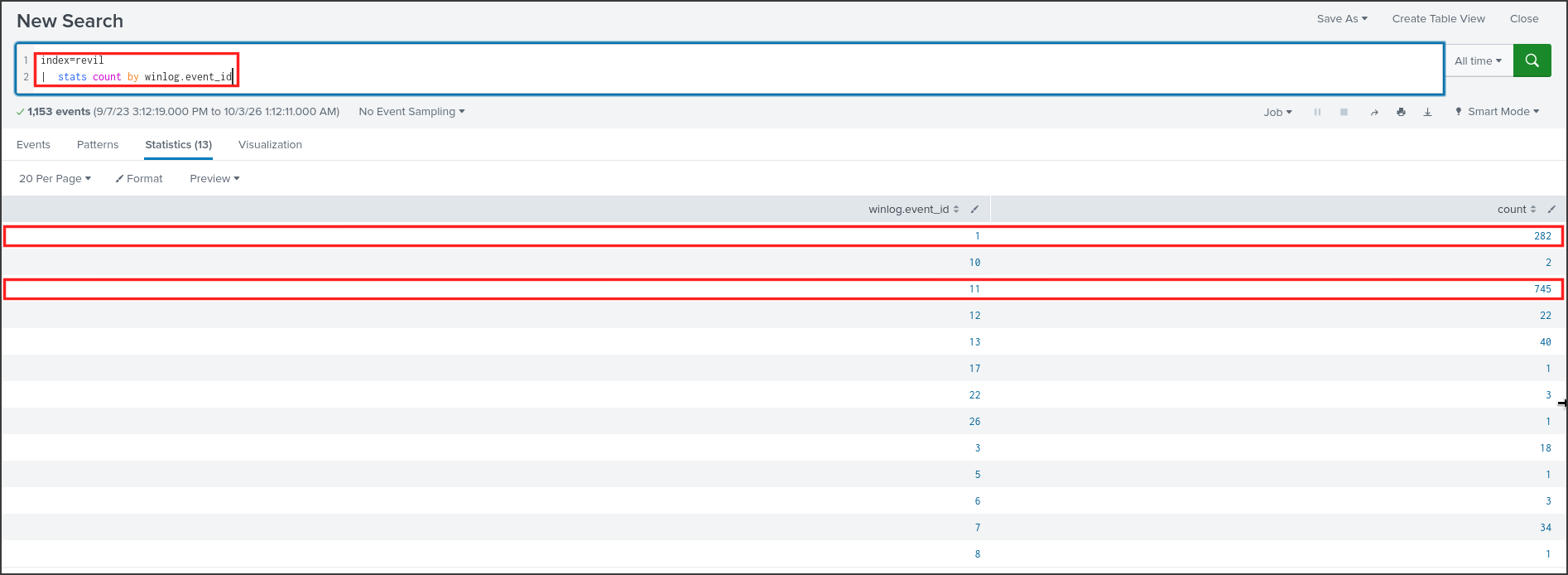1568x575 pixels.
Task: Click the count value 22
Action: (1546, 316)
